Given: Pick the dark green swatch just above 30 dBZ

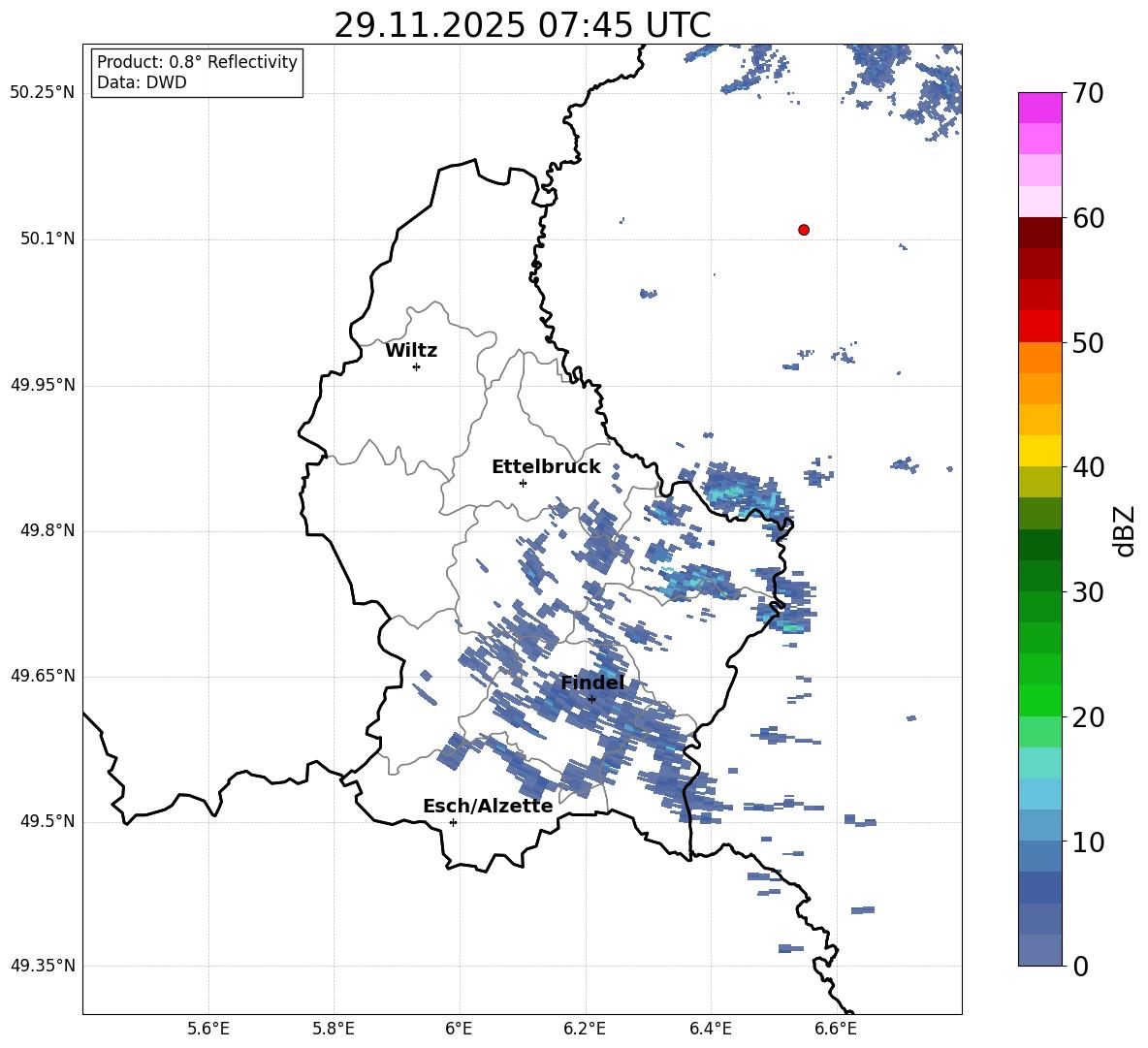Looking at the screenshot, I should 1039,576.
